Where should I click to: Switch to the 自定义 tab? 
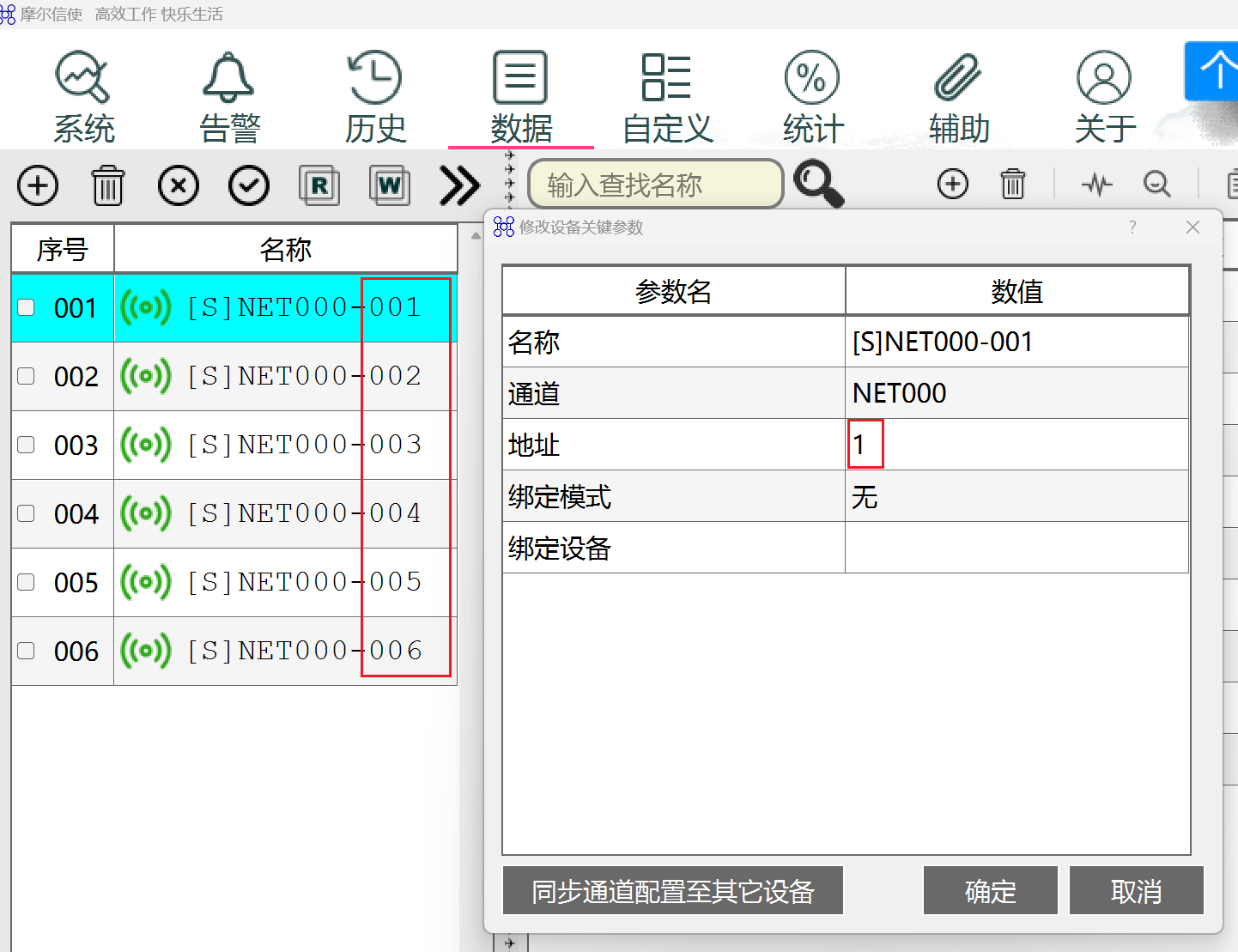pyautogui.click(x=667, y=98)
